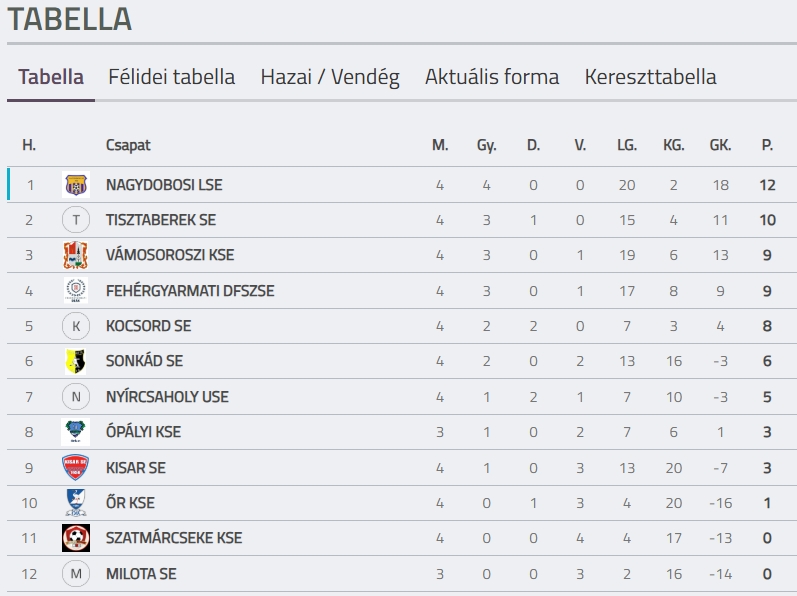Click the Sonkád SE yellow crest
797x596 pixels.
pos(76,361)
